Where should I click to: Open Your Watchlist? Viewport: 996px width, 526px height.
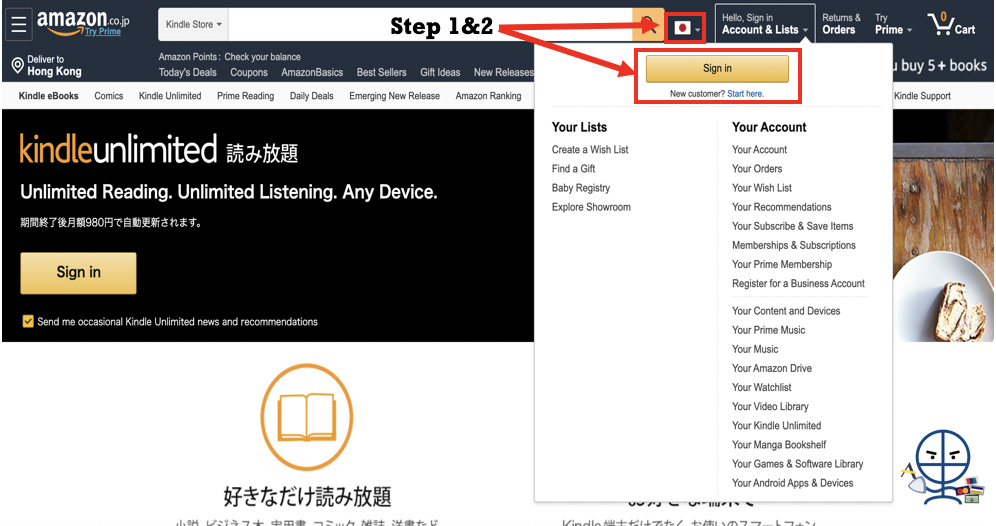pyautogui.click(x=761, y=388)
